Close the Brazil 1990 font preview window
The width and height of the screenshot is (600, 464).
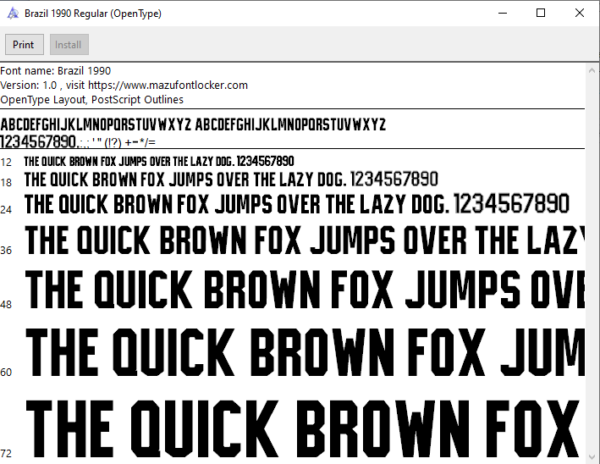click(579, 13)
